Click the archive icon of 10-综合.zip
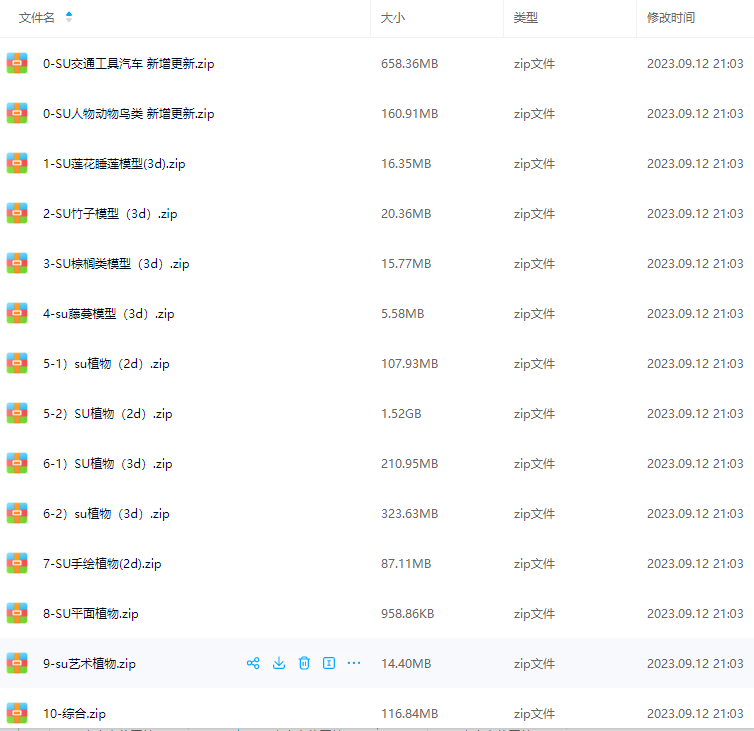The width and height of the screenshot is (754, 731). 17,713
